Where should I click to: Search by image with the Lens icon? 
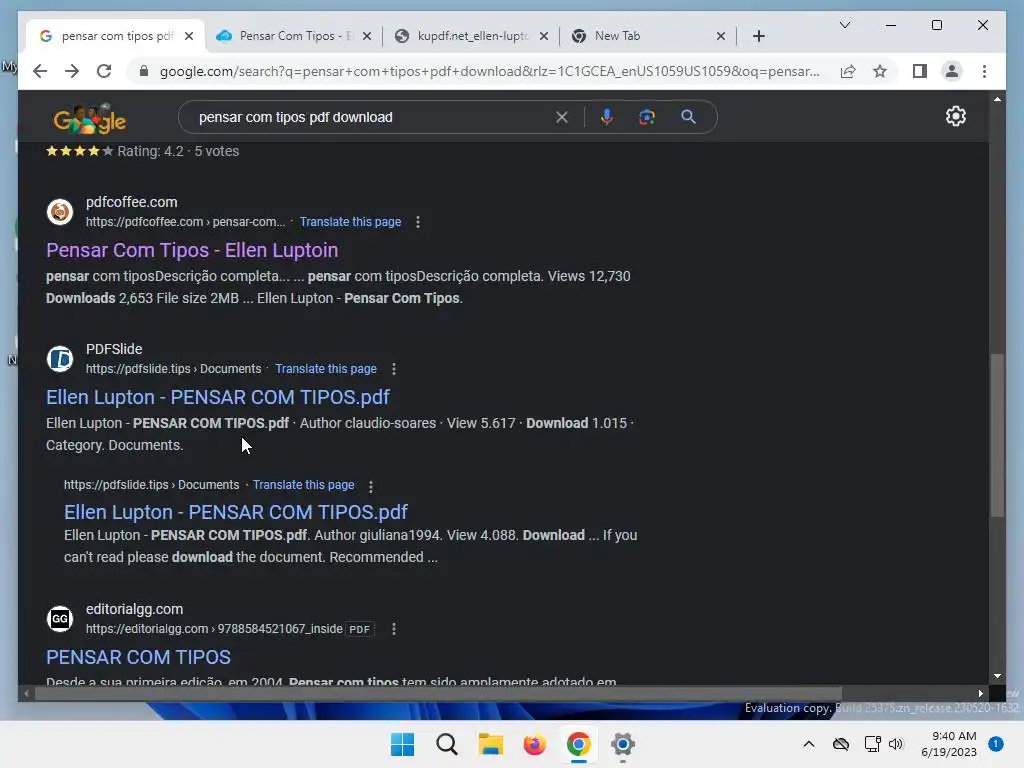pos(647,117)
